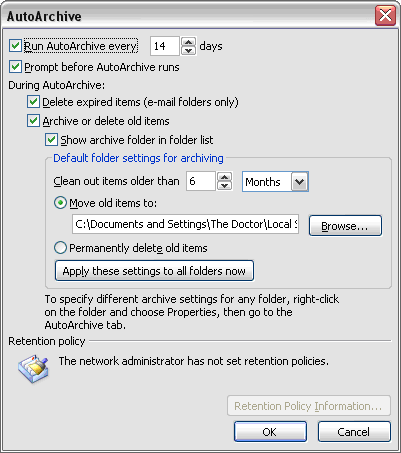This screenshot has height=453, width=401.
Task: Toggle Run AutoArchive every checkbox
Action: click(15, 46)
